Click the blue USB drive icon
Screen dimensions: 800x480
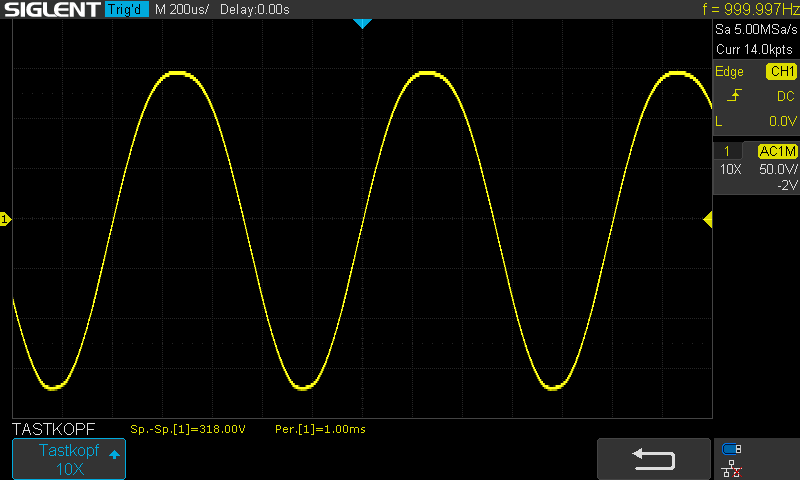732,449
